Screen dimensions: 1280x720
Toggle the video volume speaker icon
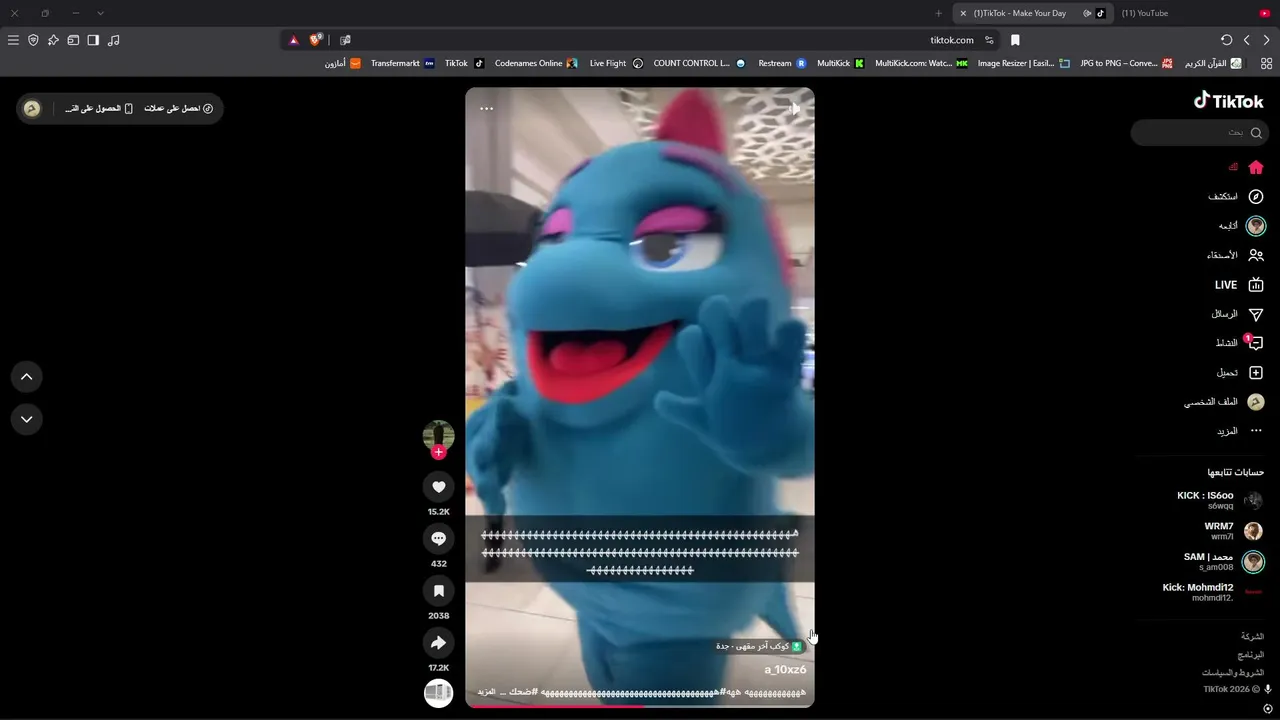pyautogui.click(x=793, y=108)
